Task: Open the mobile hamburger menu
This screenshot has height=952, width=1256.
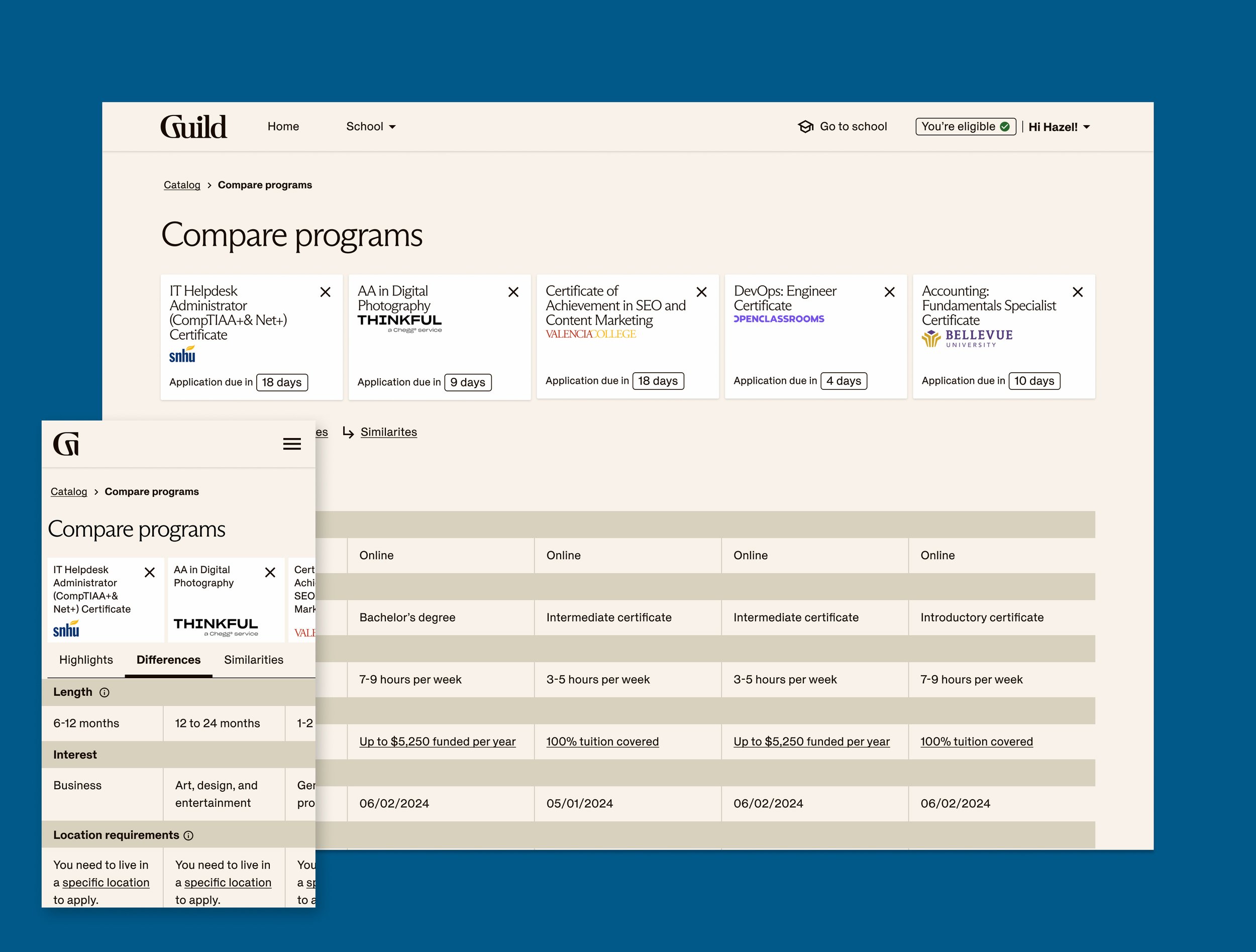Action: tap(292, 444)
